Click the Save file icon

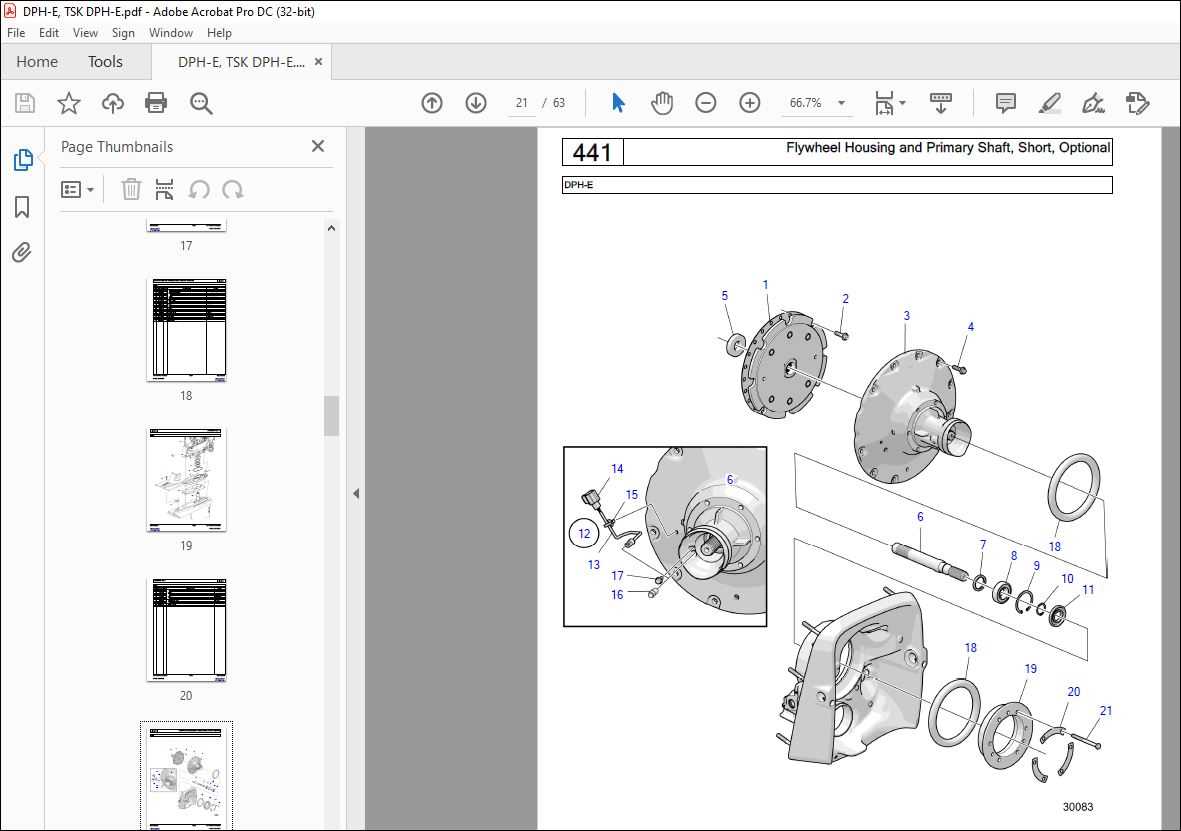pos(25,103)
